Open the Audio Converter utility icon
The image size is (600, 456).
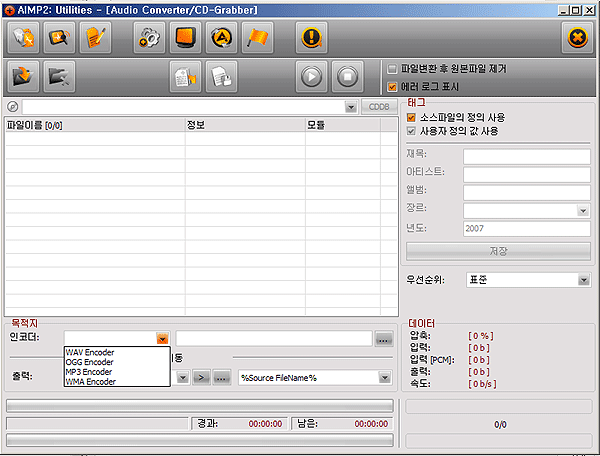23,37
